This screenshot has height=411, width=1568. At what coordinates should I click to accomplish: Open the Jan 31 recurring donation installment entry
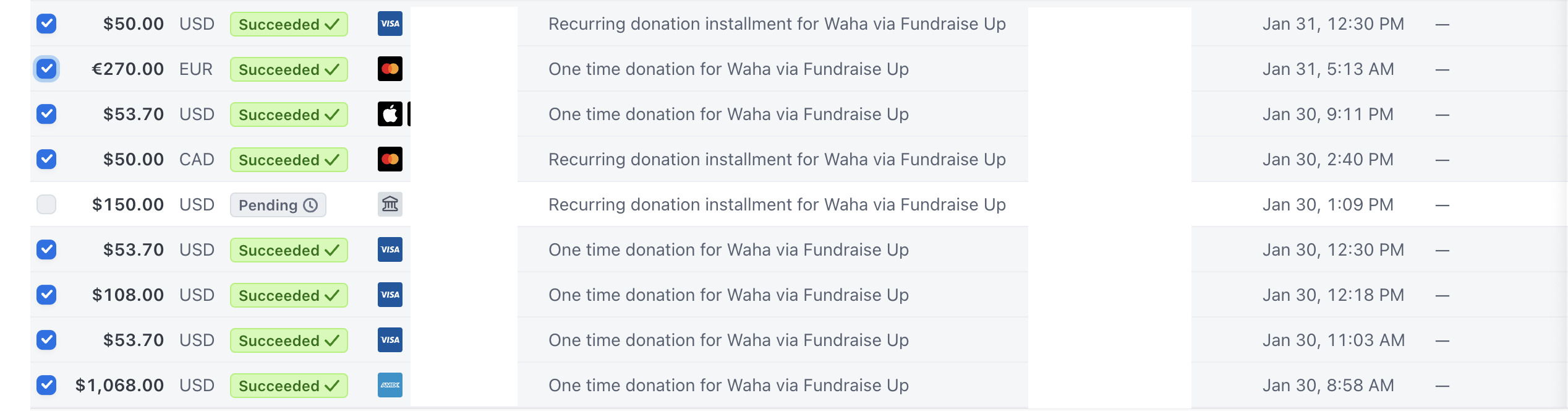(x=776, y=24)
